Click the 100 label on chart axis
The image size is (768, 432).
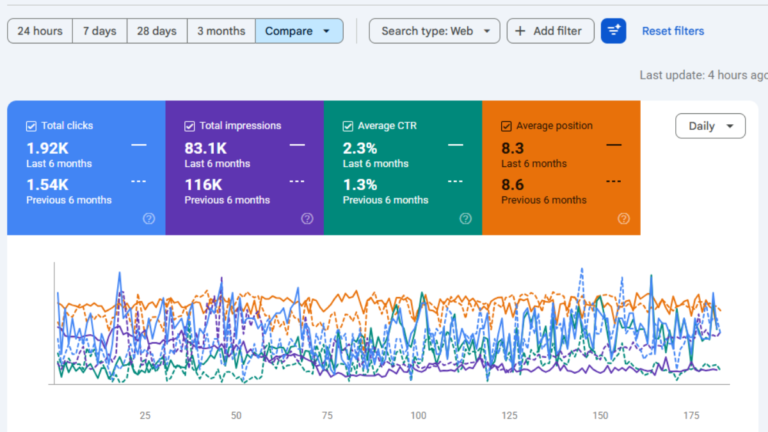pos(418,415)
